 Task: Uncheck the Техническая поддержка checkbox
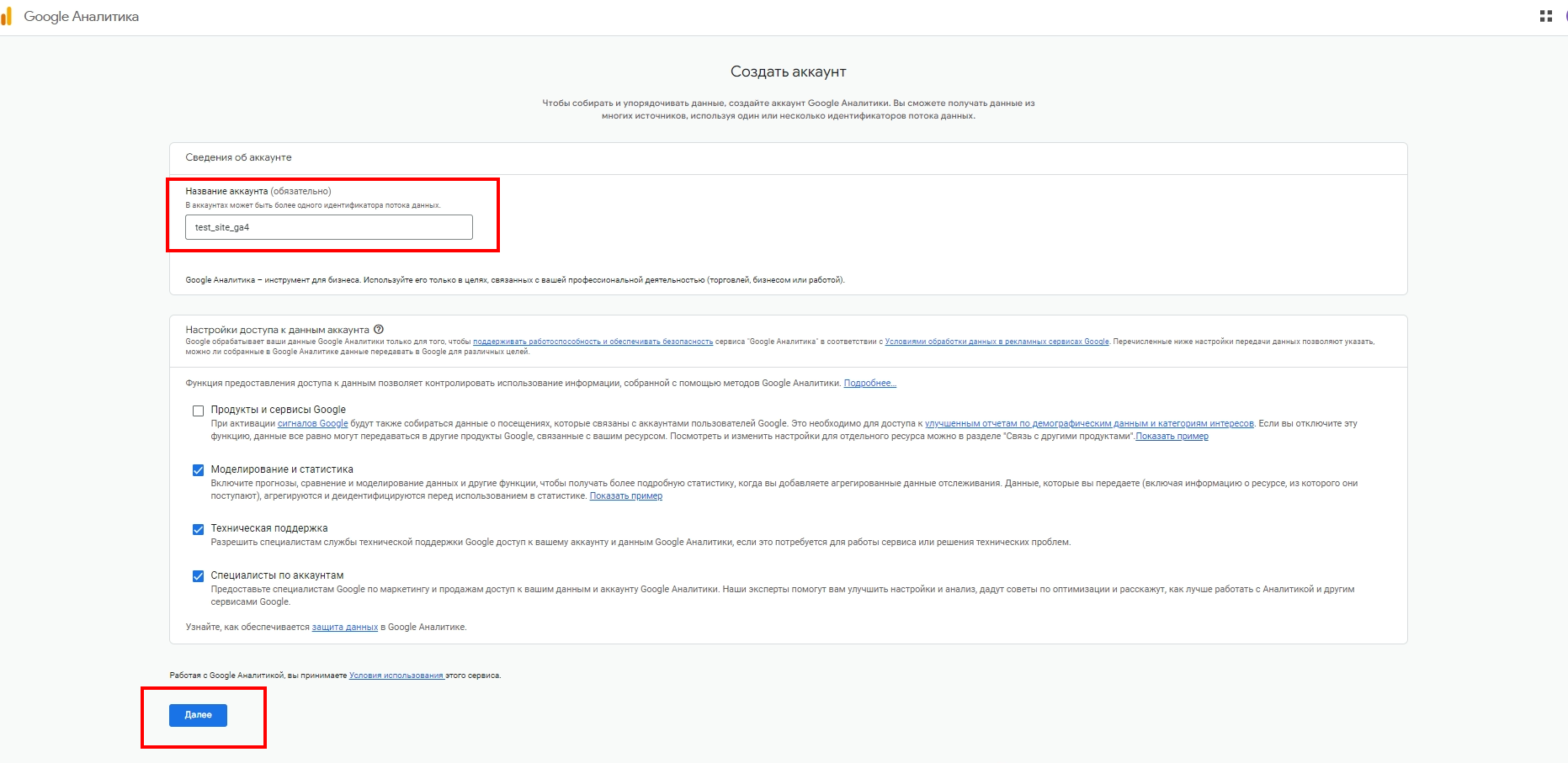click(x=198, y=529)
